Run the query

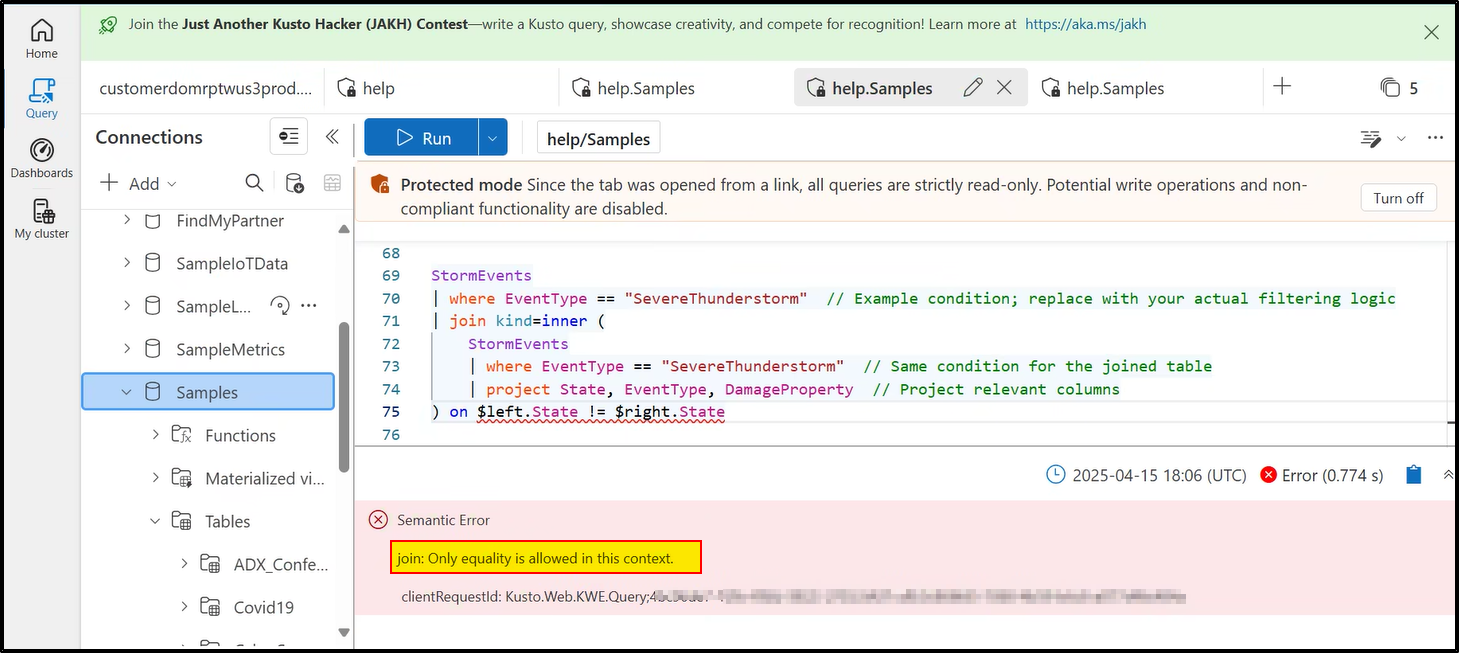(421, 138)
